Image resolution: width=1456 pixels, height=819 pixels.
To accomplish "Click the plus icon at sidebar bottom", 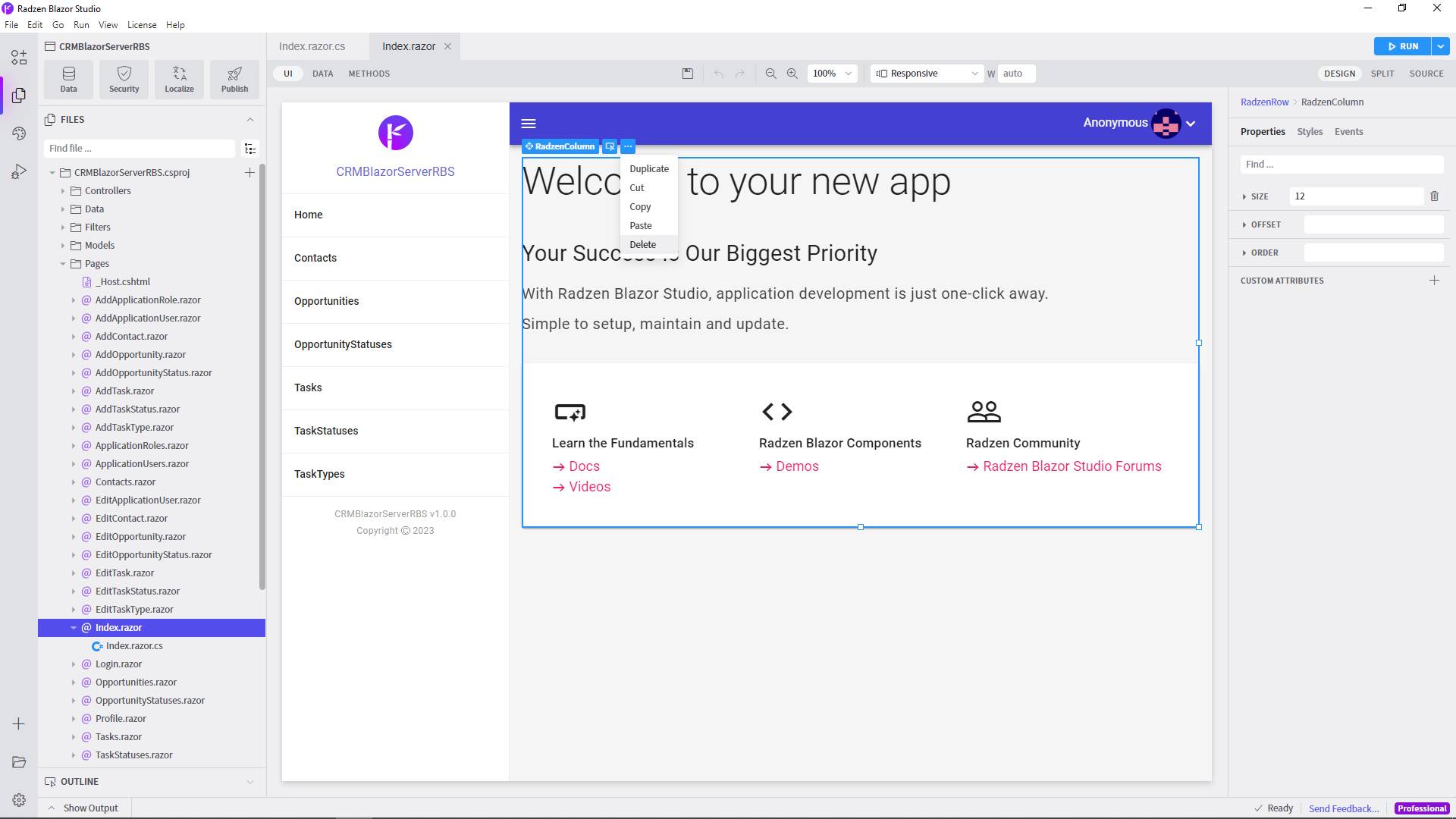I will tap(19, 724).
